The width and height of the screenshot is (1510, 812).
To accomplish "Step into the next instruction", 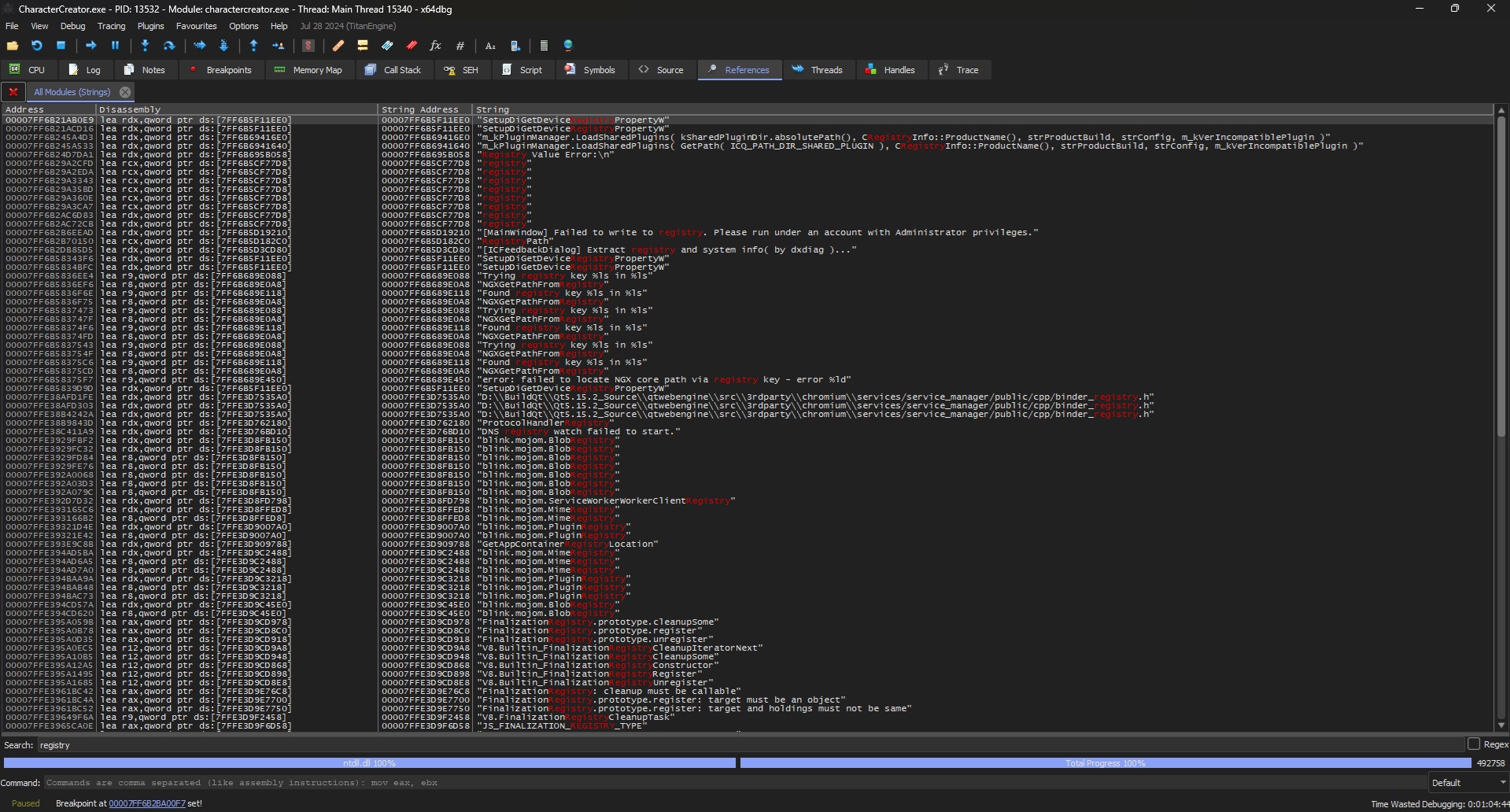I will [x=146, y=46].
